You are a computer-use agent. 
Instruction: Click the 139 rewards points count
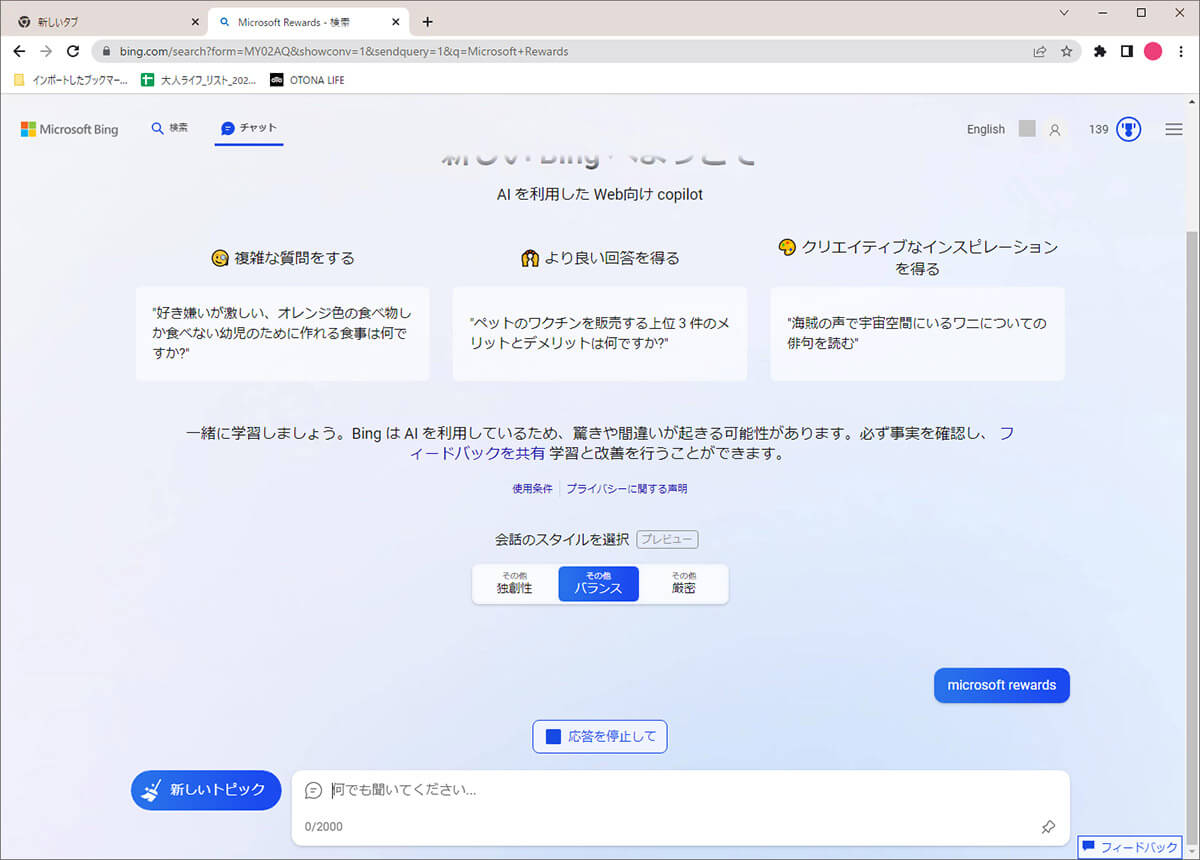1098,129
